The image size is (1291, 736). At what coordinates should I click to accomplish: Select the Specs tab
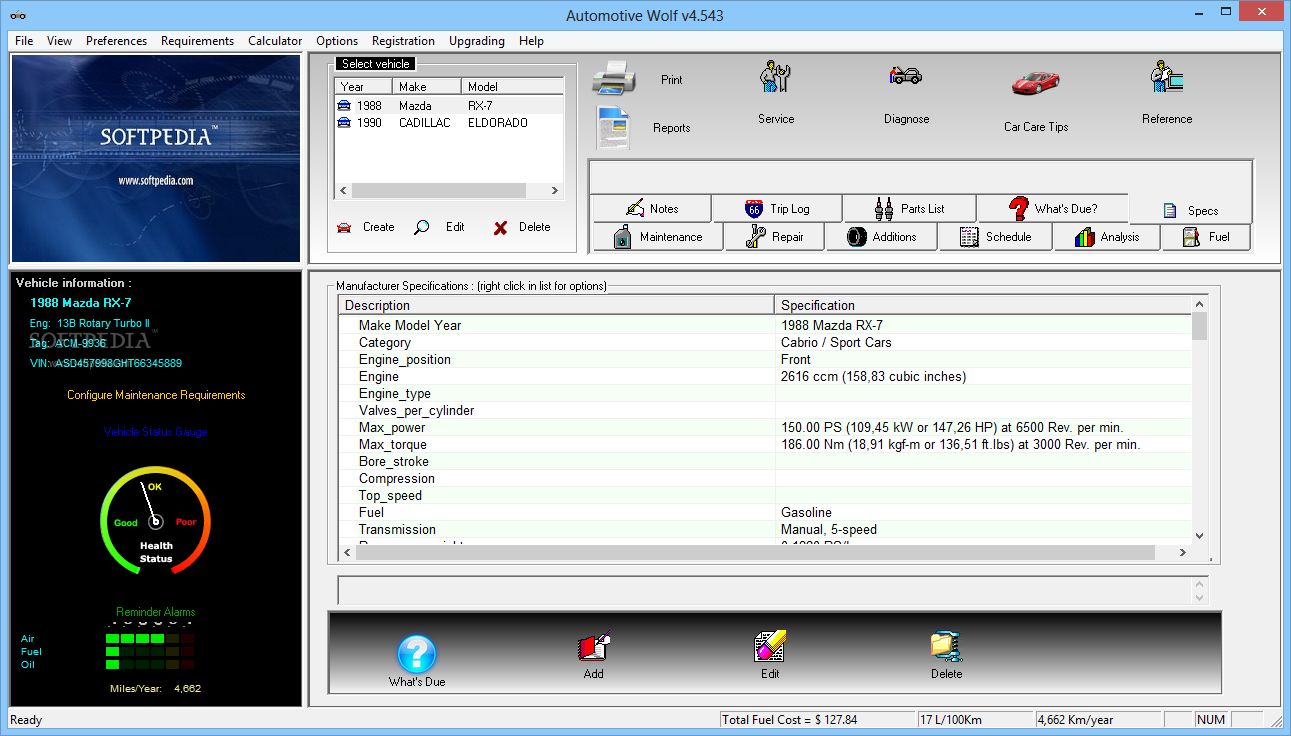click(x=1190, y=210)
